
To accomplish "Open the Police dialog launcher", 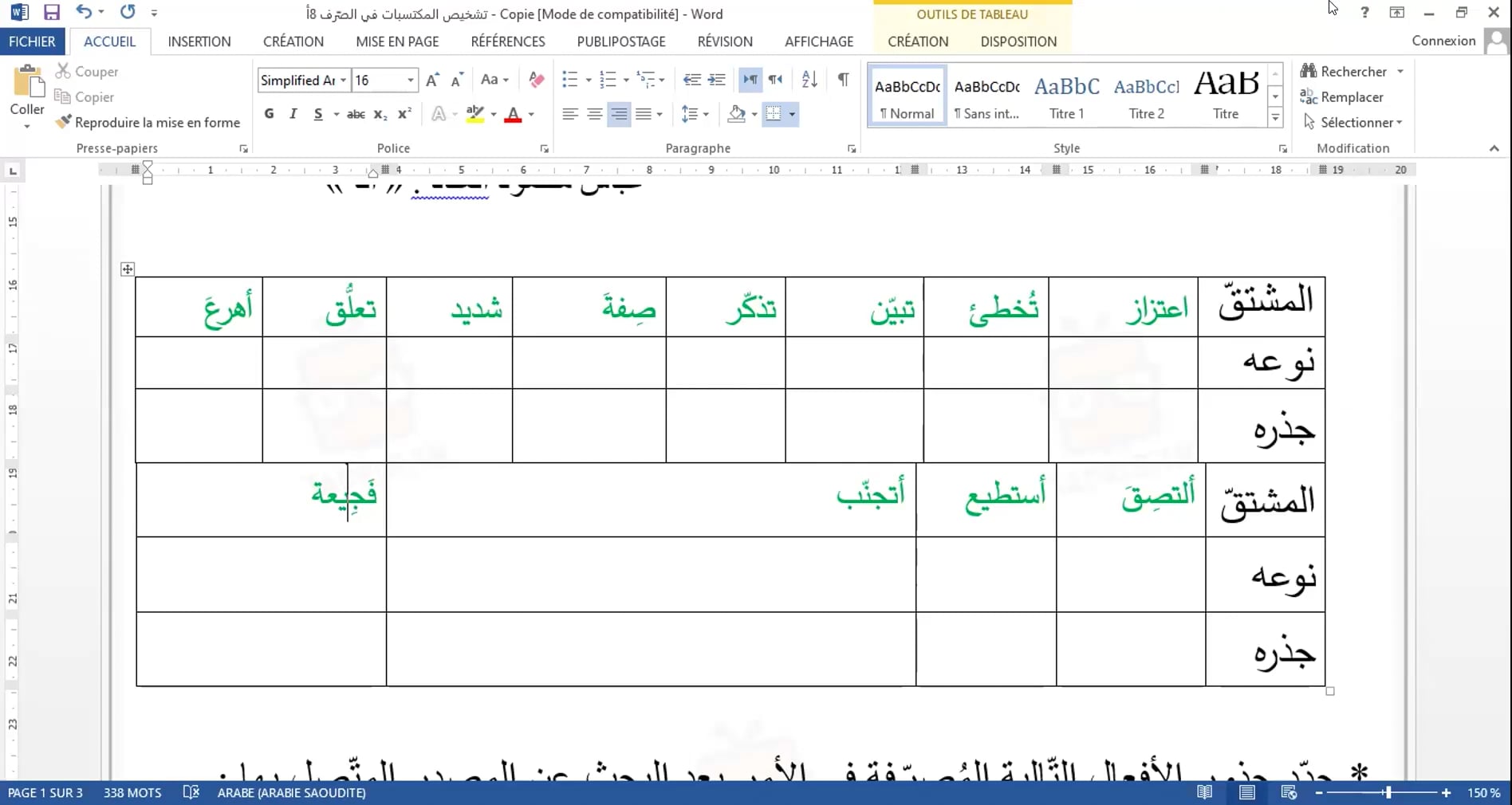I will 545,149.
